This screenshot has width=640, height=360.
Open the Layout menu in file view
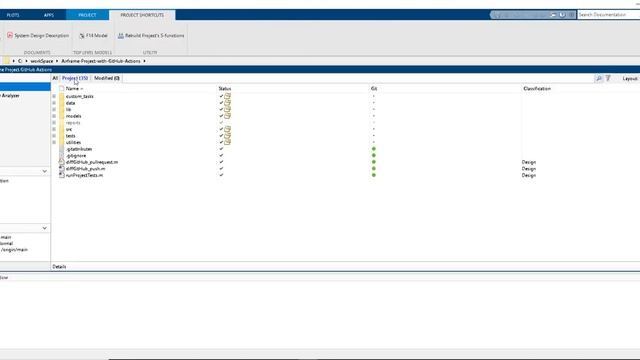tap(630, 78)
